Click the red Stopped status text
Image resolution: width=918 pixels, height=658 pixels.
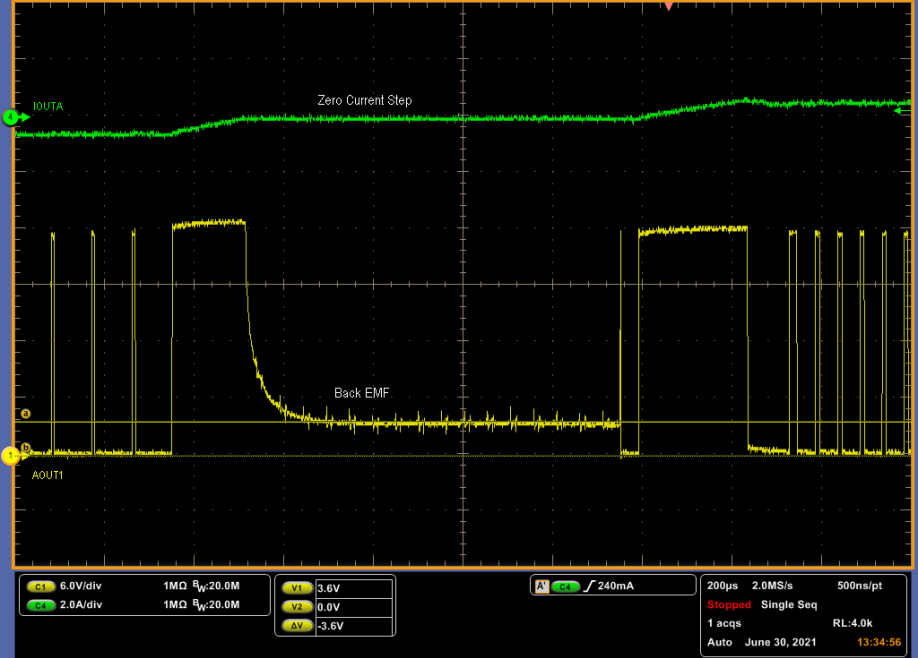(729, 605)
